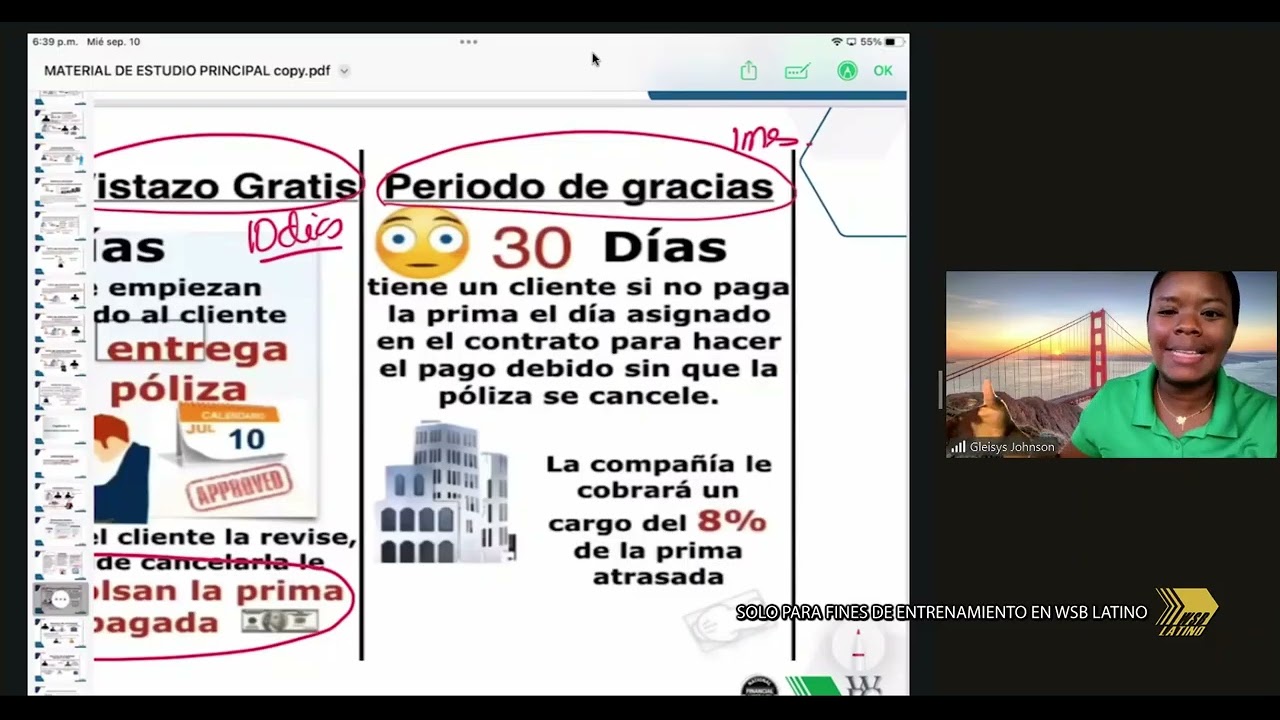Click the La compañía le text
1280x720 pixels.
658,464
